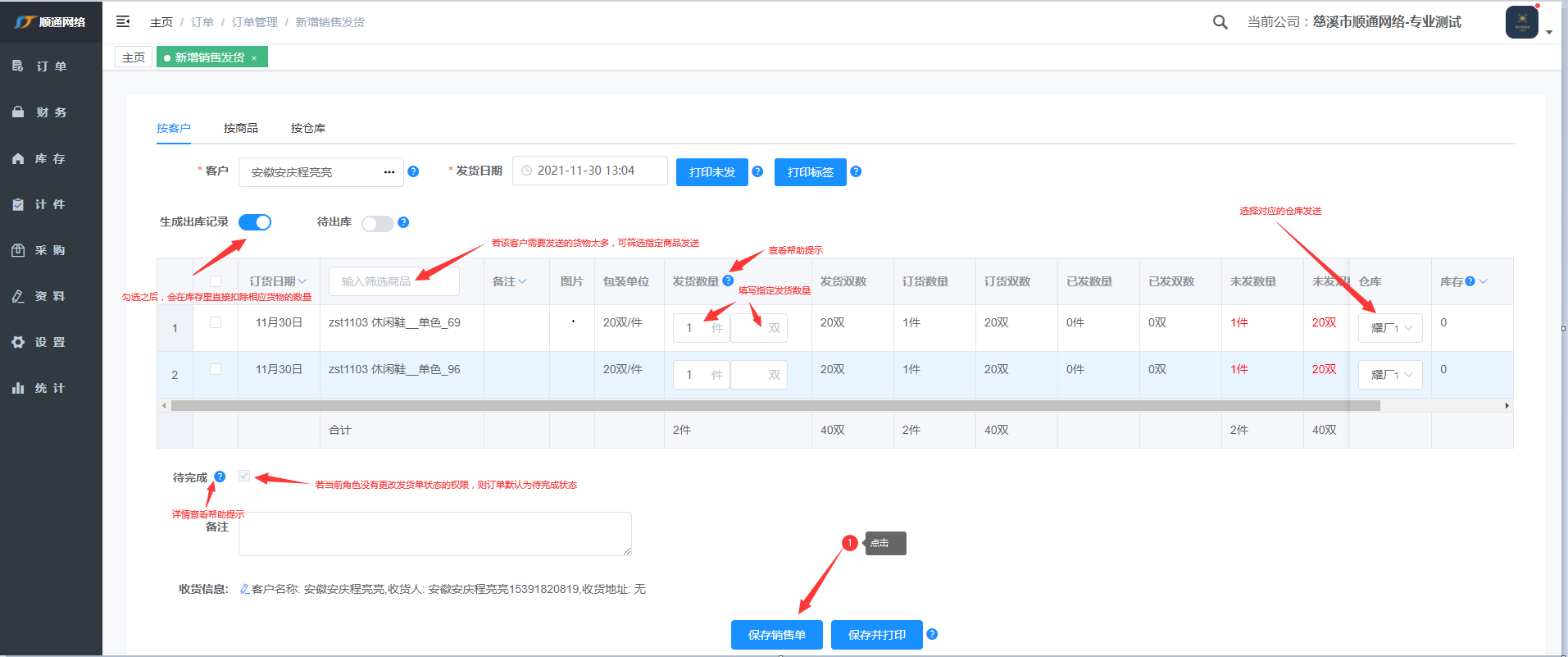Image resolution: width=1568 pixels, height=657 pixels.
Task: Open the 设置 settings sidebar menu
Action: point(50,342)
